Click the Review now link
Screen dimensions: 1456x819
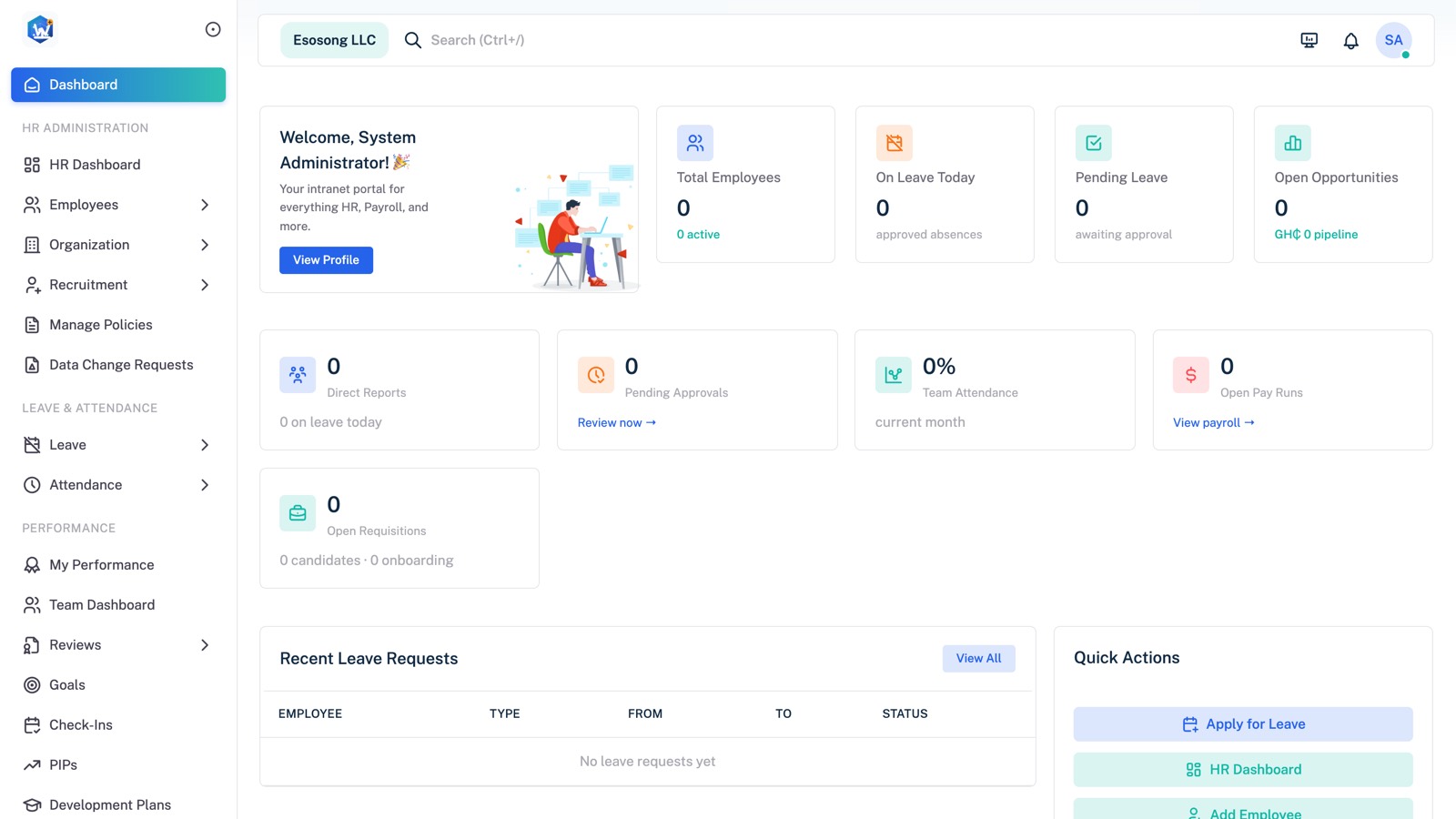coord(617,422)
